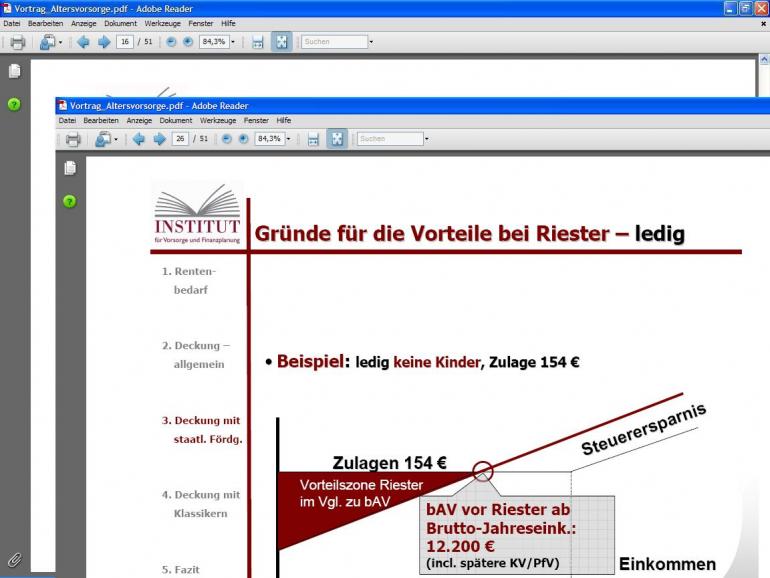
Task: Open Datei menu in front window
Action: point(67,121)
